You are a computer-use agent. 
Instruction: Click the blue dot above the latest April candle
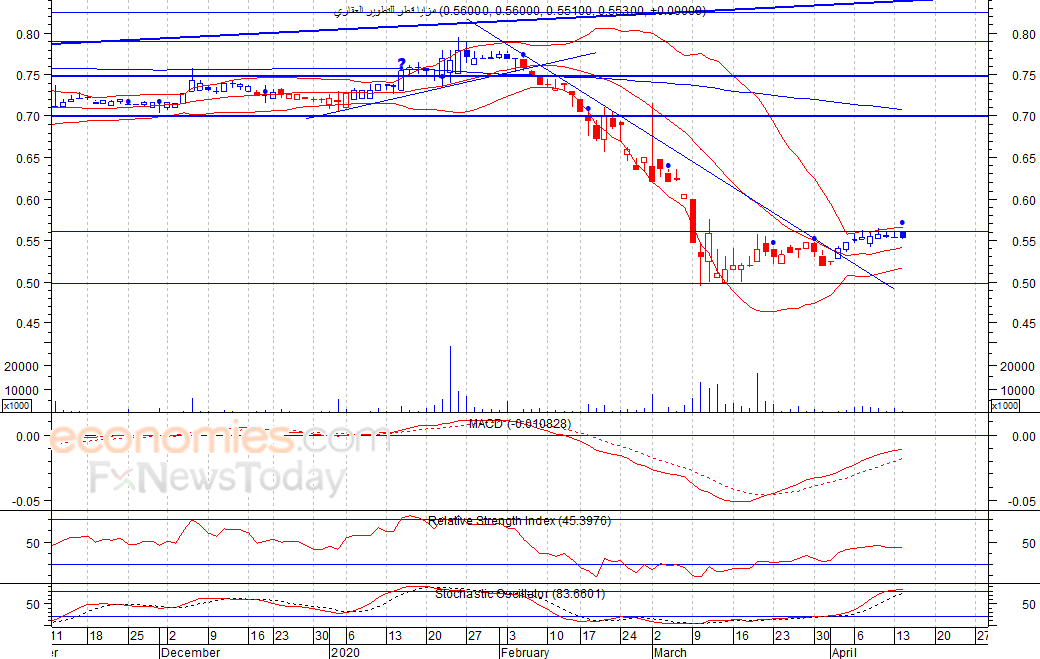click(902, 223)
